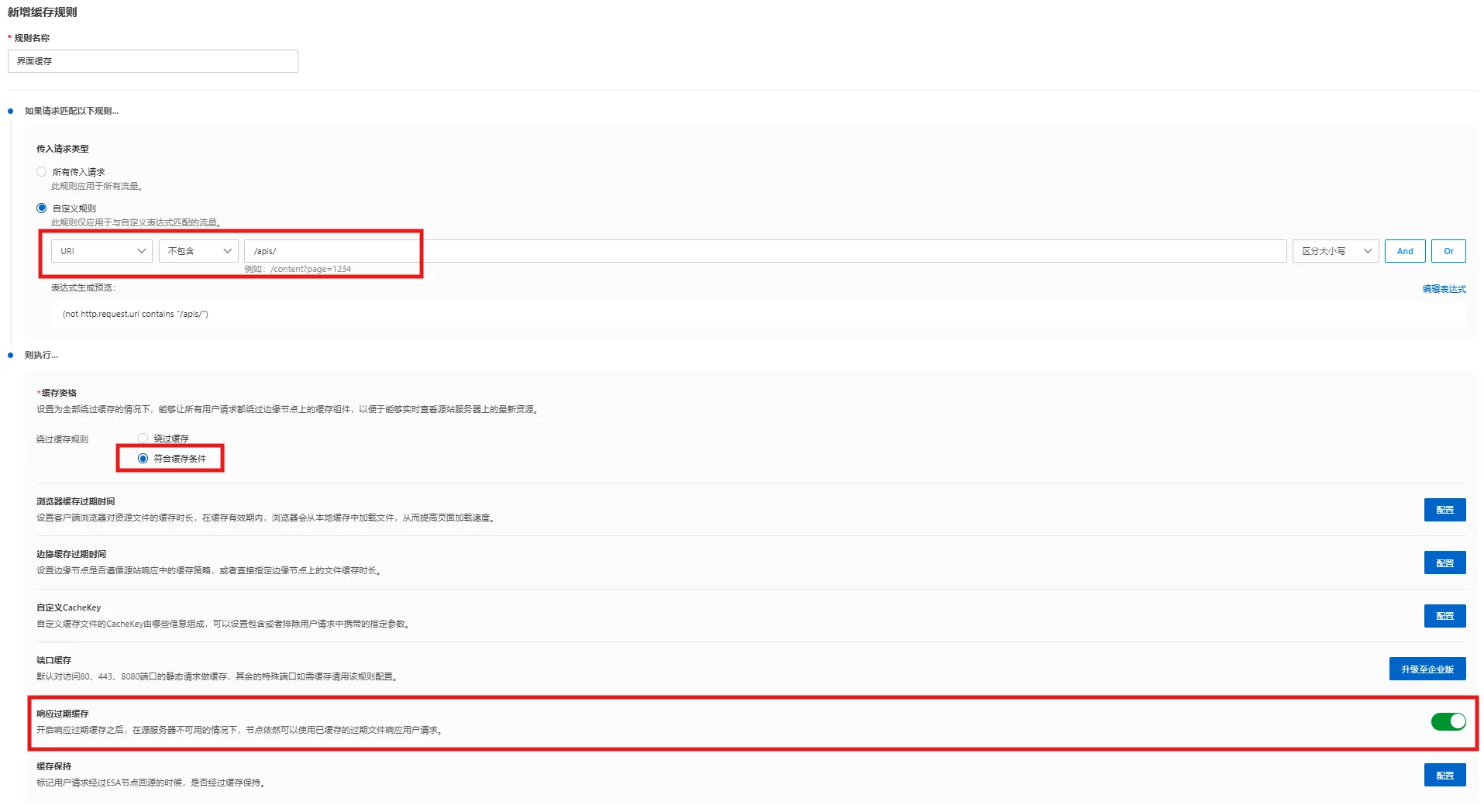The image size is (1484, 812).
Task: Open the 区分大小写 dropdown
Action: (x=1335, y=251)
